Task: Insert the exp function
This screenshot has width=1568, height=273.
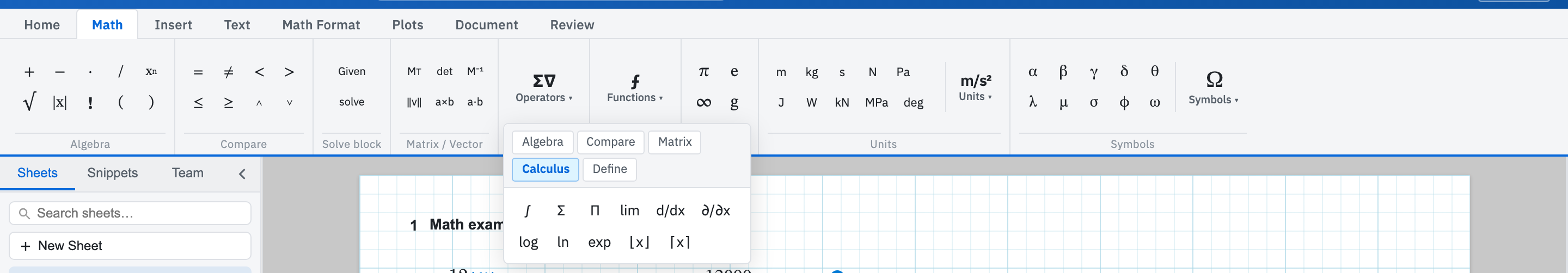Action: (599, 242)
